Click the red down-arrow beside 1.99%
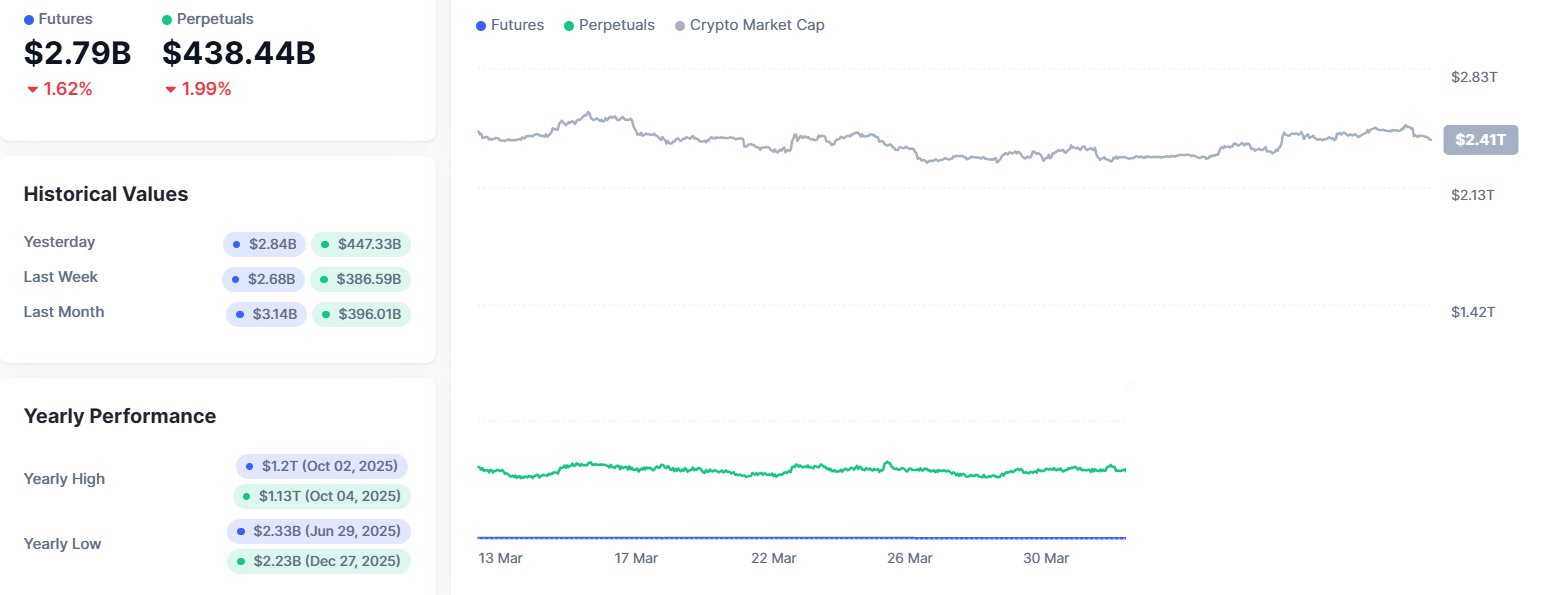The height and width of the screenshot is (595, 1561). click(169, 88)
